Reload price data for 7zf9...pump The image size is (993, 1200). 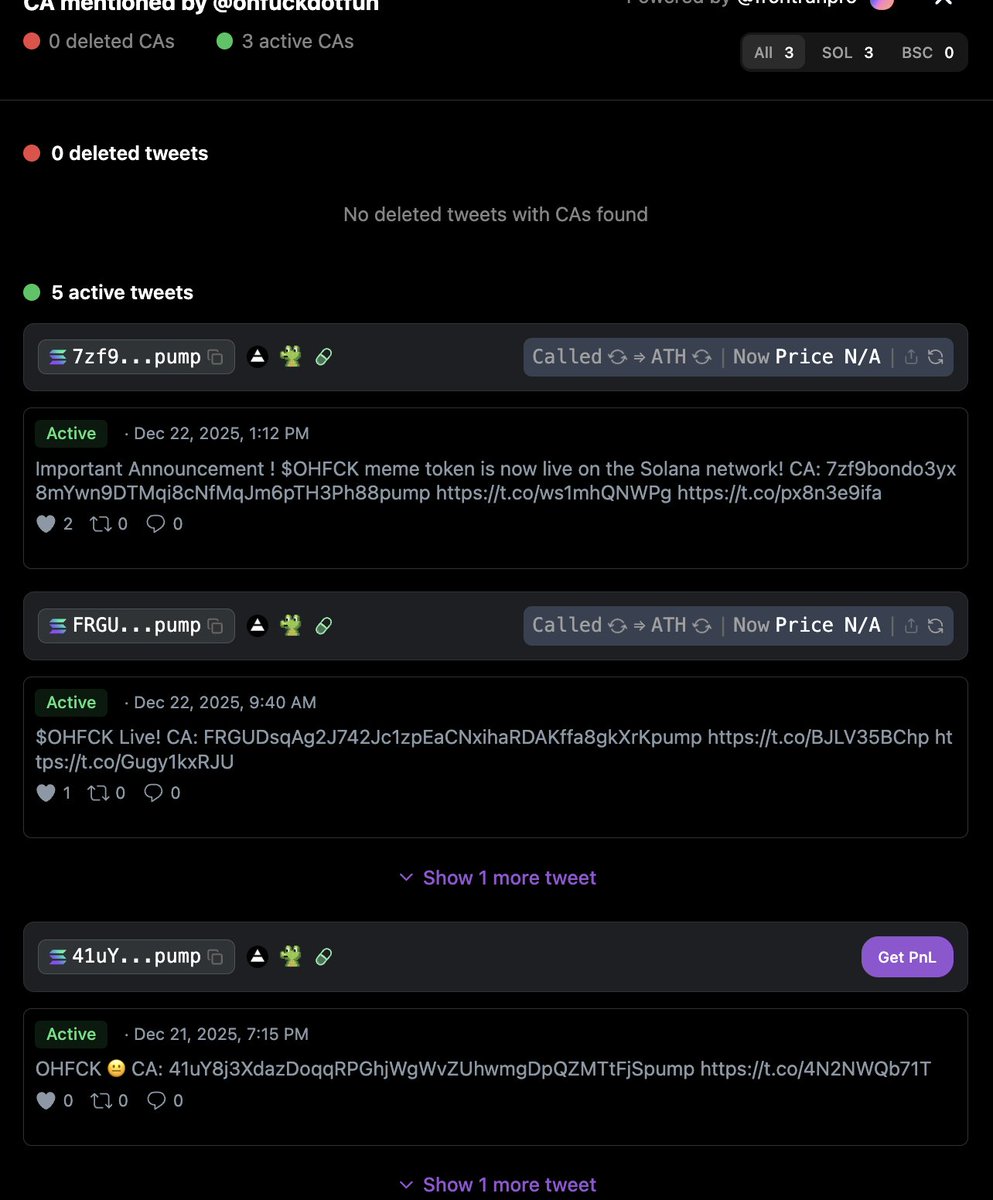click(x=935, y=357)
